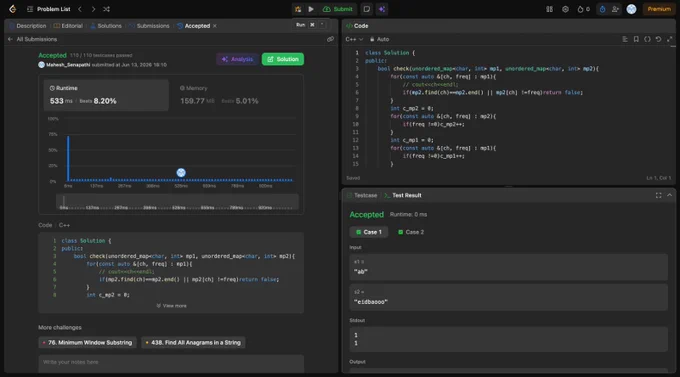
Task: Select the Test Result tab
Action: [x=403, y=195]
